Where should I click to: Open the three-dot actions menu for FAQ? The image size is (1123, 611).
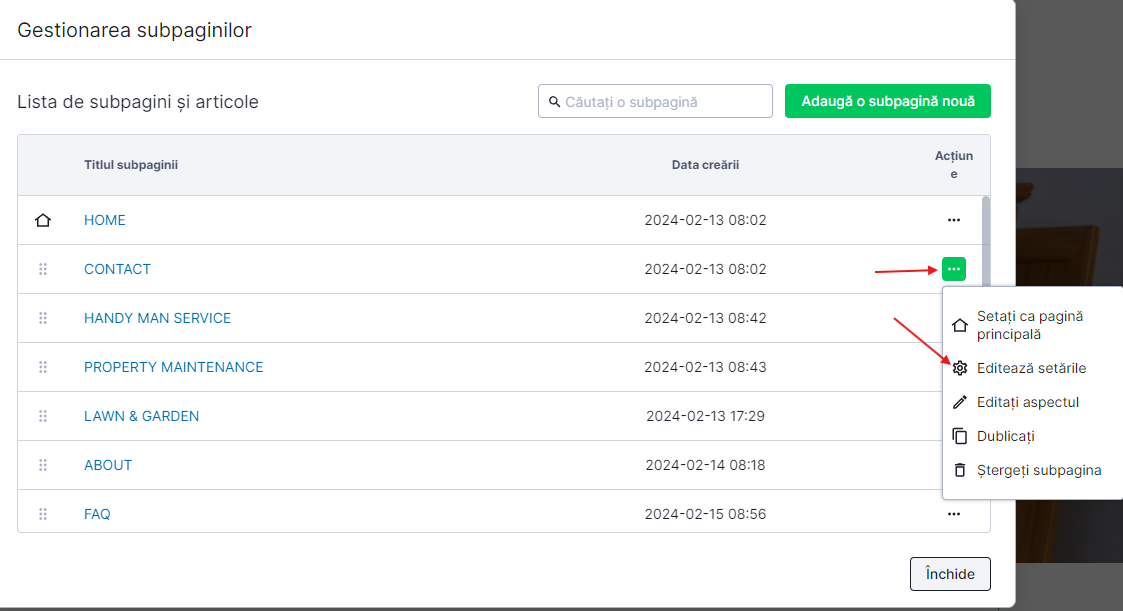coord(953,514)
